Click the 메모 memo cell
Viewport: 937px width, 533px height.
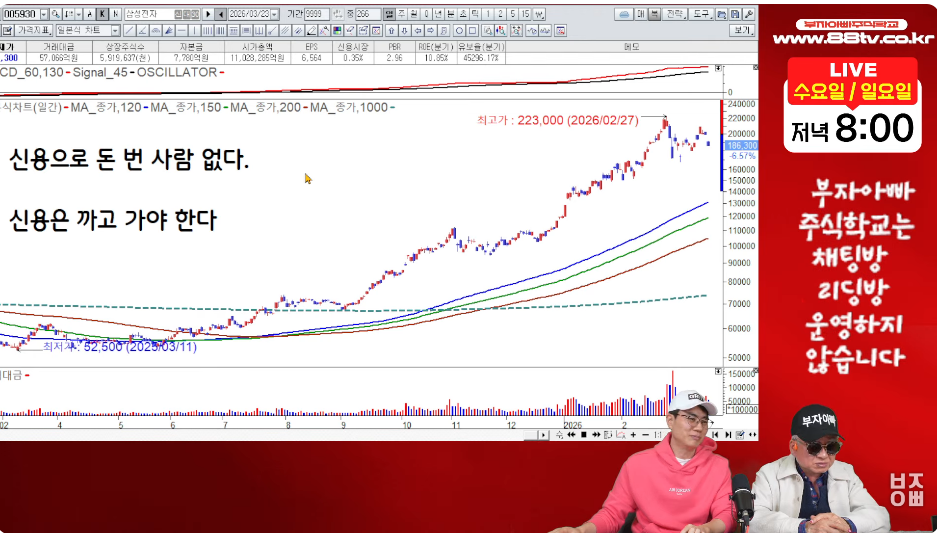click(x=631, y=47)
